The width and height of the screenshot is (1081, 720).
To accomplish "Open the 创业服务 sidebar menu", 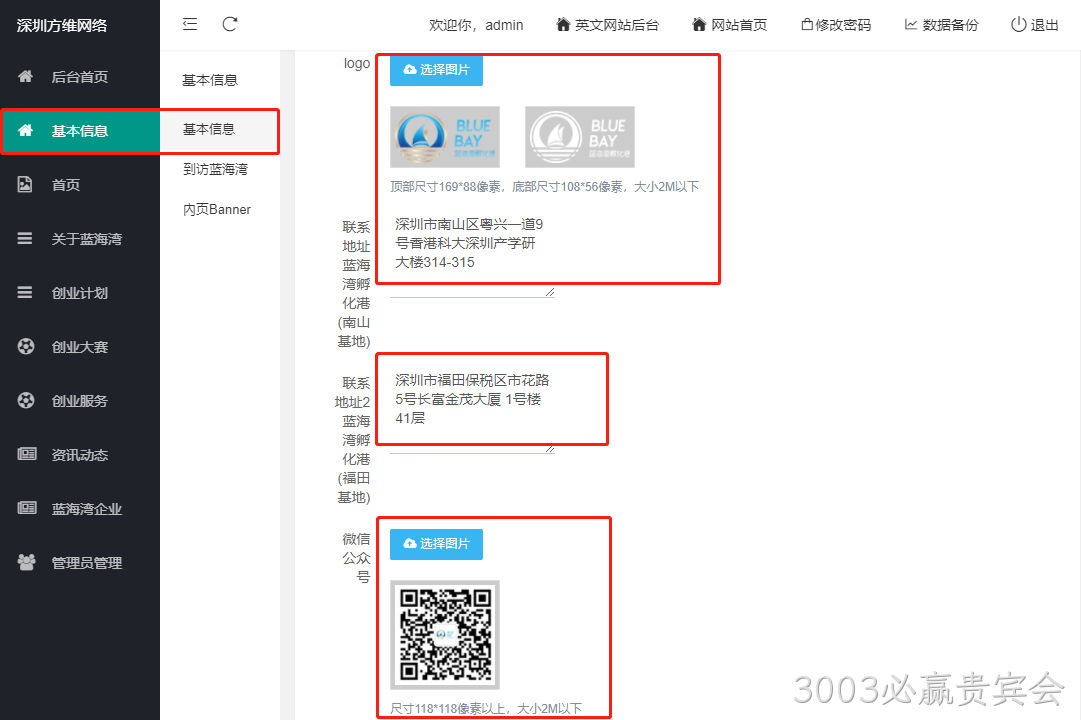I will click(x=80, y=401).
